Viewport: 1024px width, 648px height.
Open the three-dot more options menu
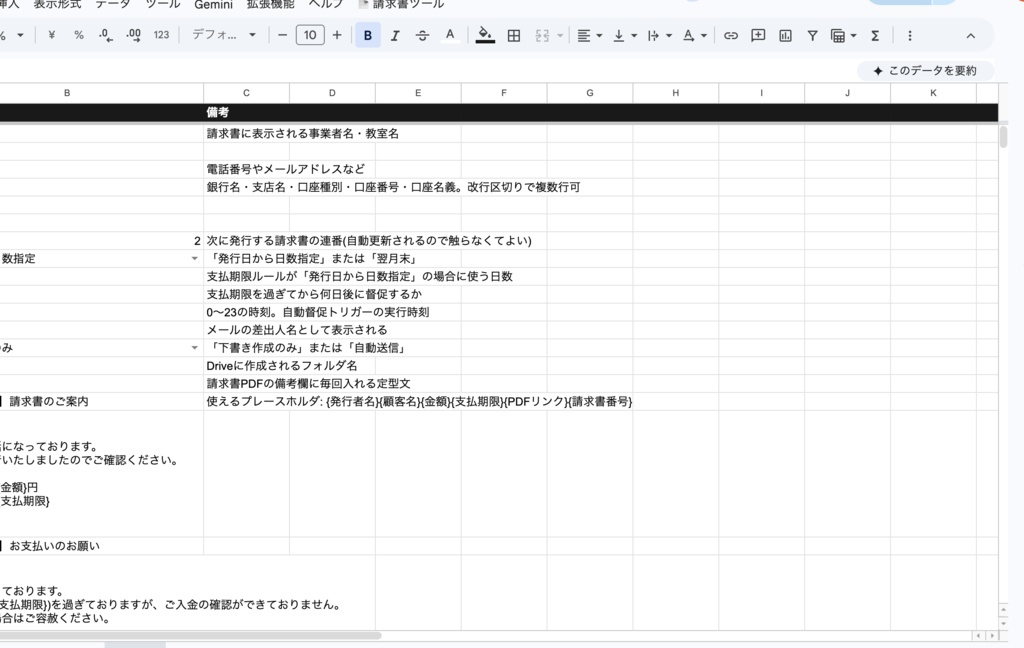tap(910, 35)
